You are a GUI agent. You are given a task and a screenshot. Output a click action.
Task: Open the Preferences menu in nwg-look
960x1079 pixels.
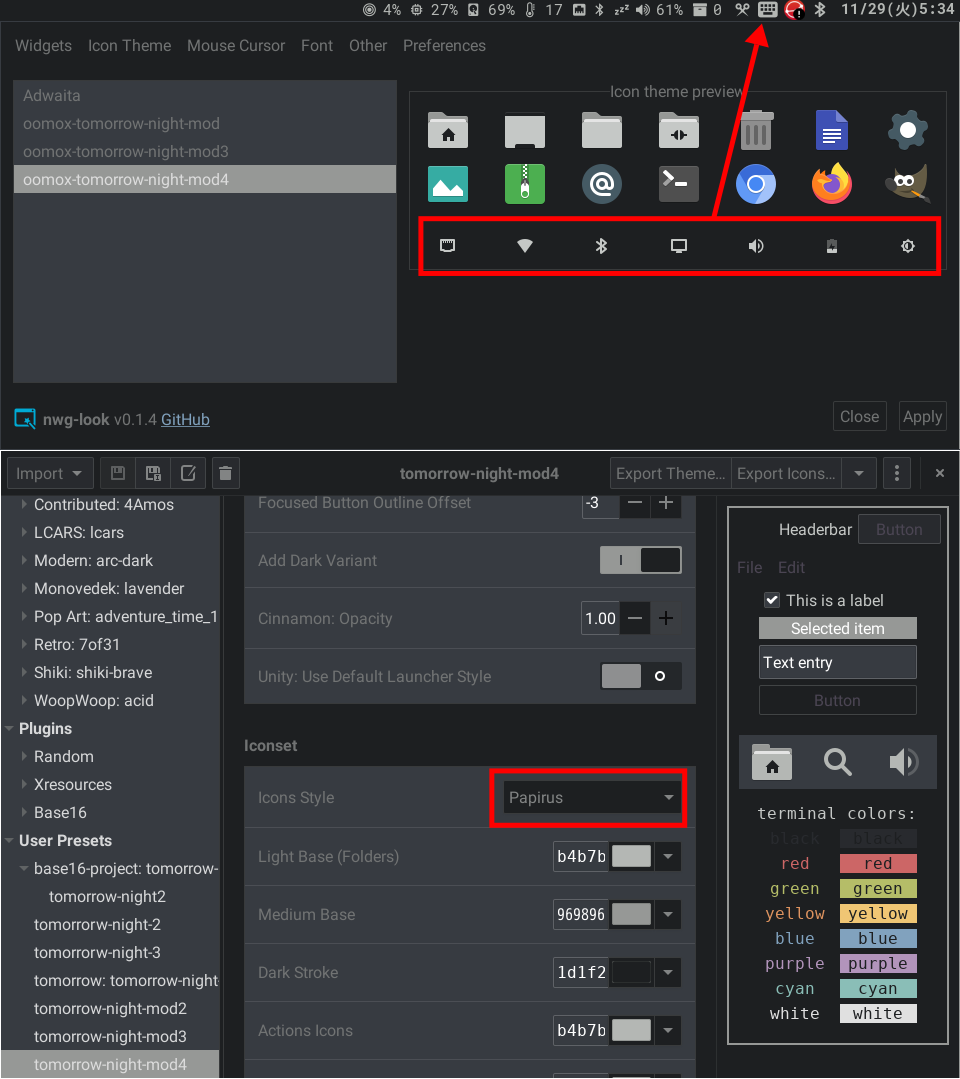point(444,45)
